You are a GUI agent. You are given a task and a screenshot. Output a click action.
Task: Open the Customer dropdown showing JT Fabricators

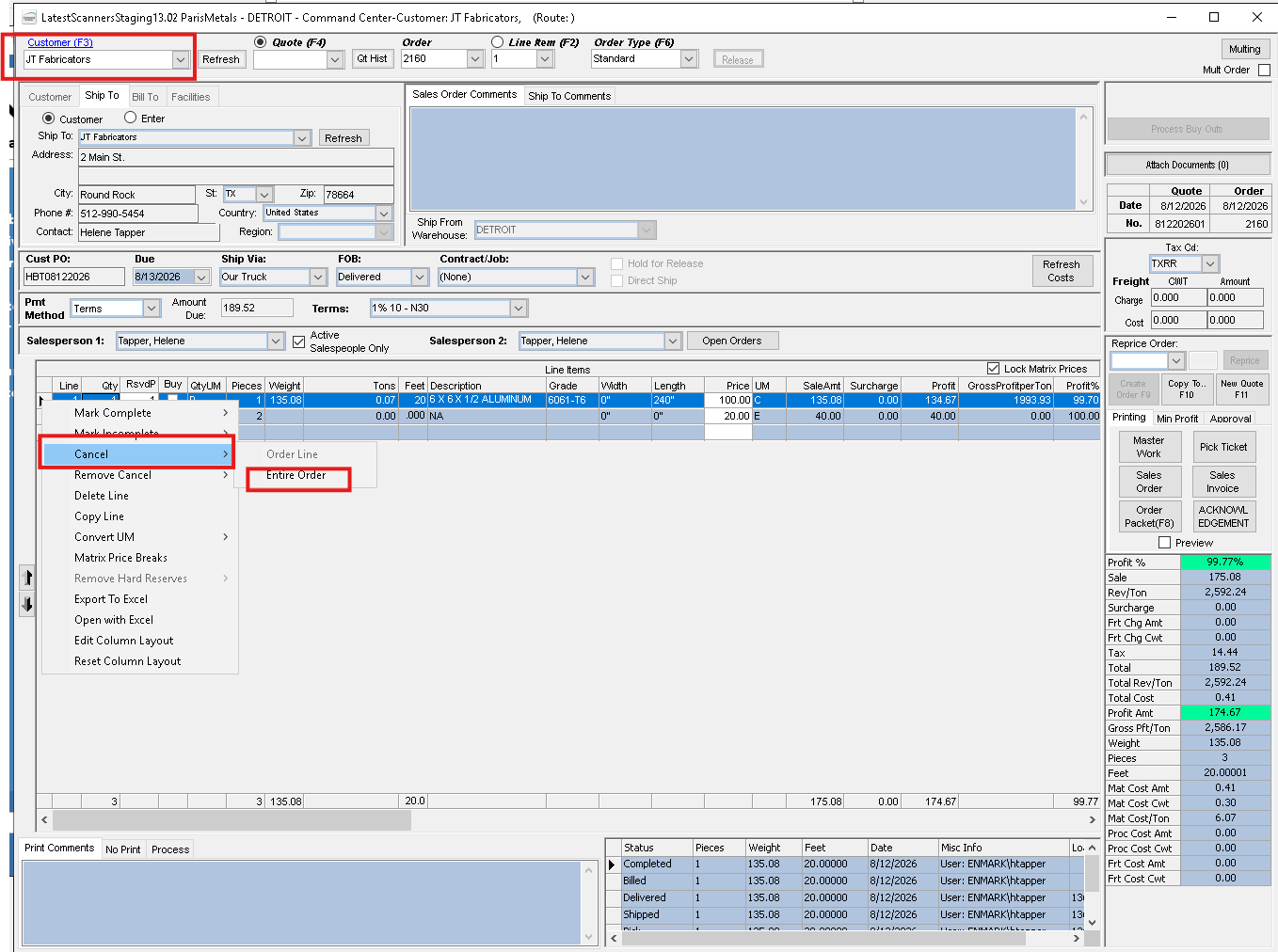[x=181, y=59]
